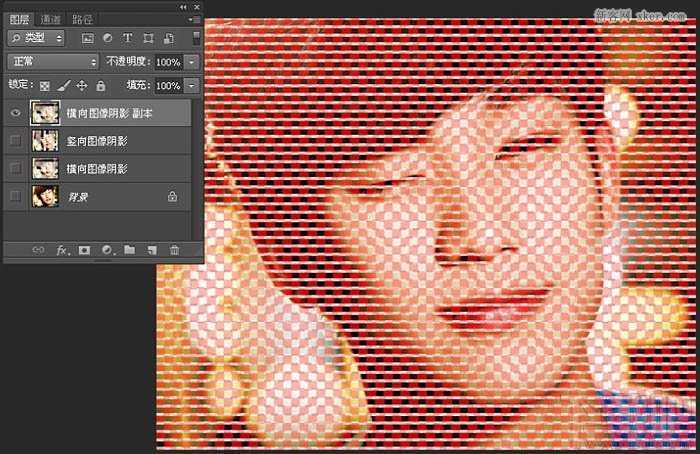Collapse the panel with double-arrow icon

183,7
